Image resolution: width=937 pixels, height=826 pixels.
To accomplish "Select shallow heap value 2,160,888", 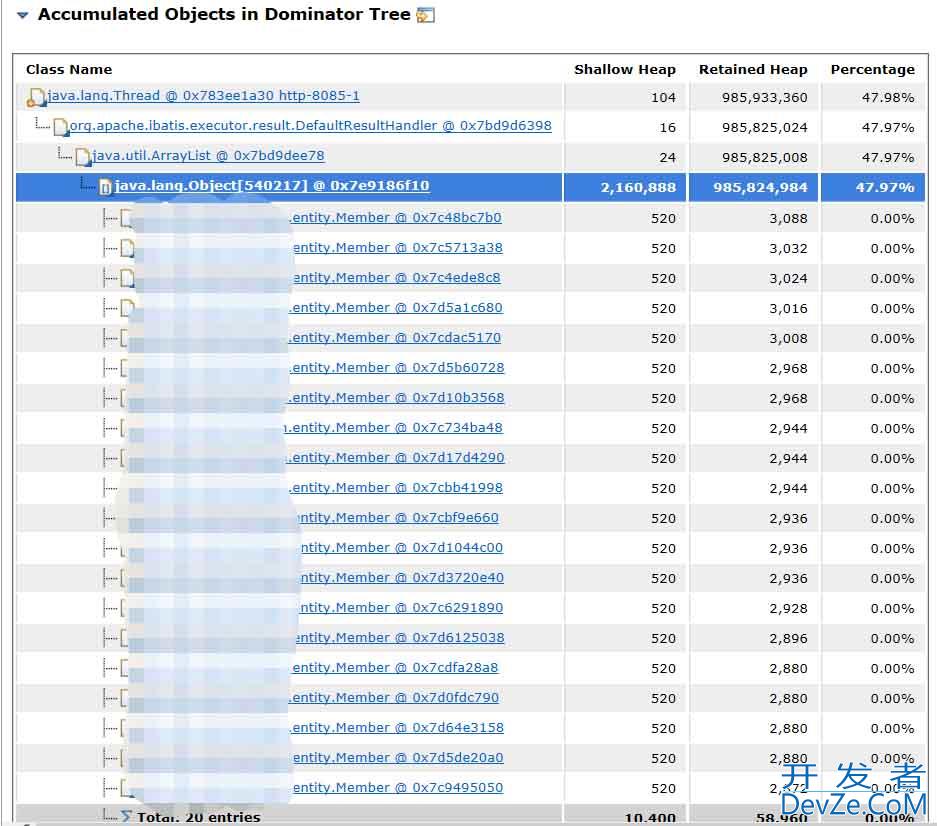I will pyautogui.click(x=638, y=188).
